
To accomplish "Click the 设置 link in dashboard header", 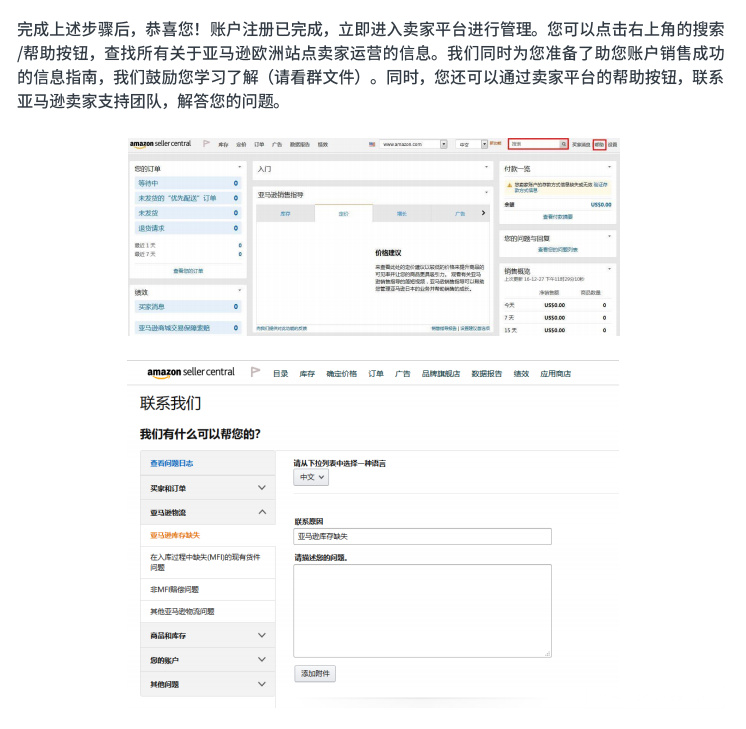I will (x=612, y=144).
